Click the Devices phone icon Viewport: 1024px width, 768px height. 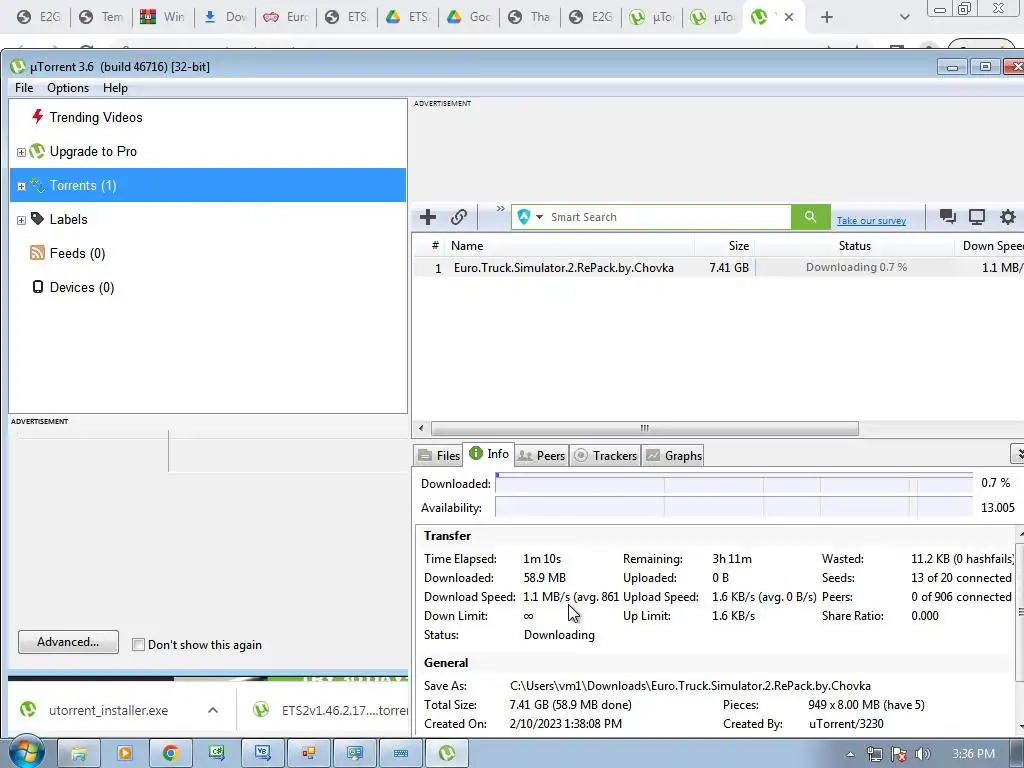click(x=38, y=287)
